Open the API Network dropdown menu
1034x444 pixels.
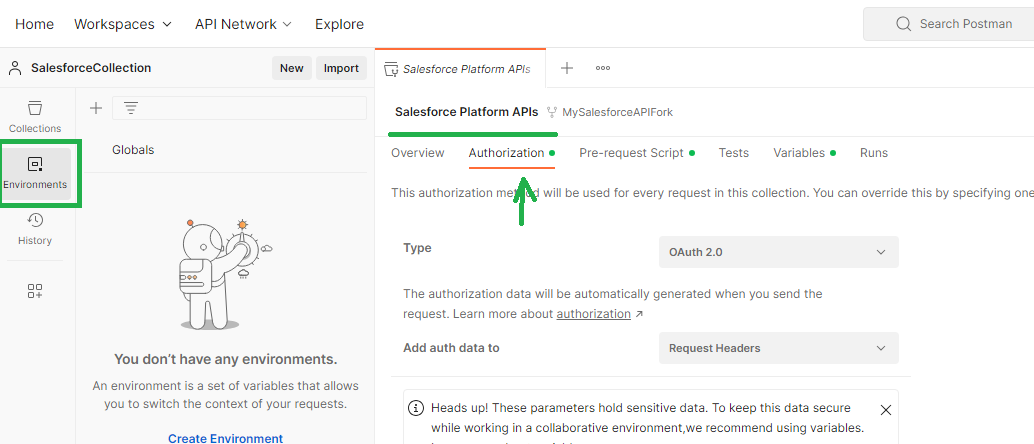pyautogui.click(x=243, y=24)
